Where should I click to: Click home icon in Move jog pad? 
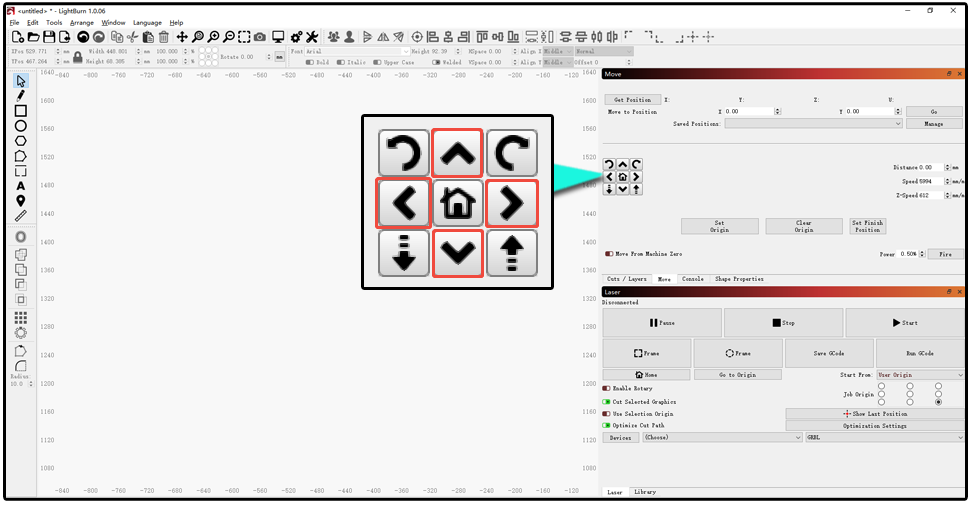click(622, 177)
